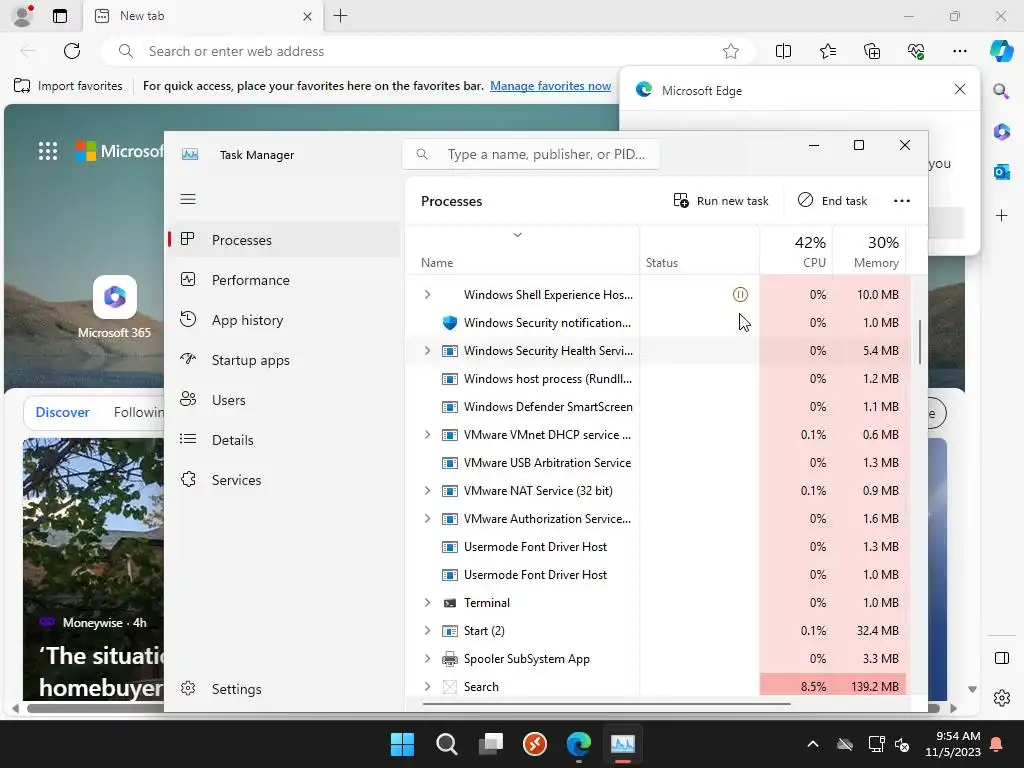Show hidden system tray icons
Viewport: 1024px width, 768px height.
tap(812, 744)
